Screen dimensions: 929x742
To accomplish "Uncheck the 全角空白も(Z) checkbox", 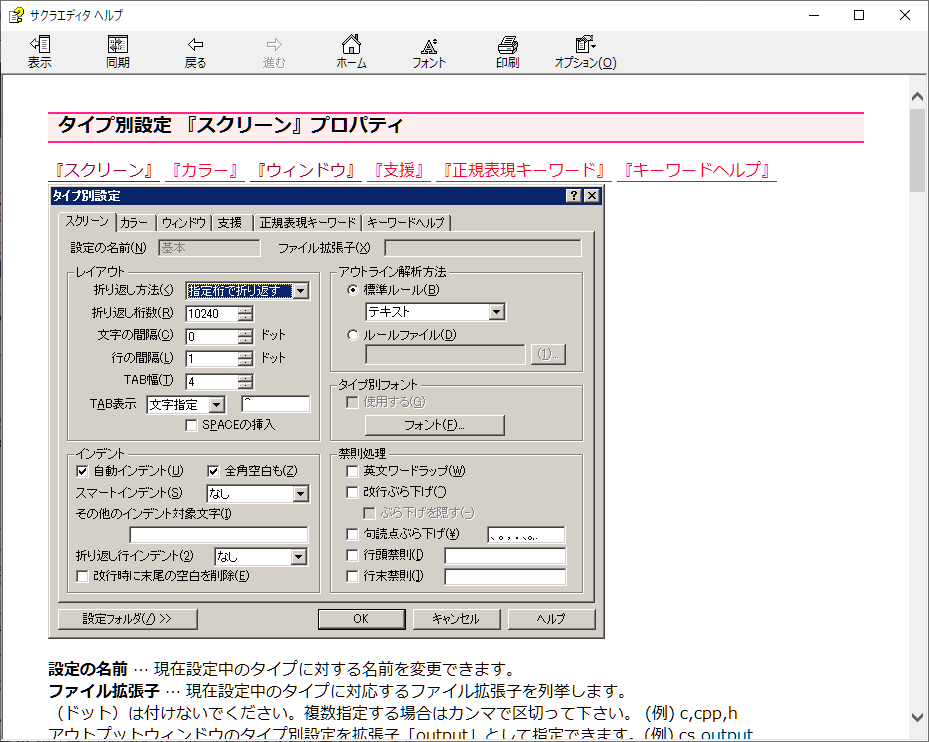I will click(213, 471).
